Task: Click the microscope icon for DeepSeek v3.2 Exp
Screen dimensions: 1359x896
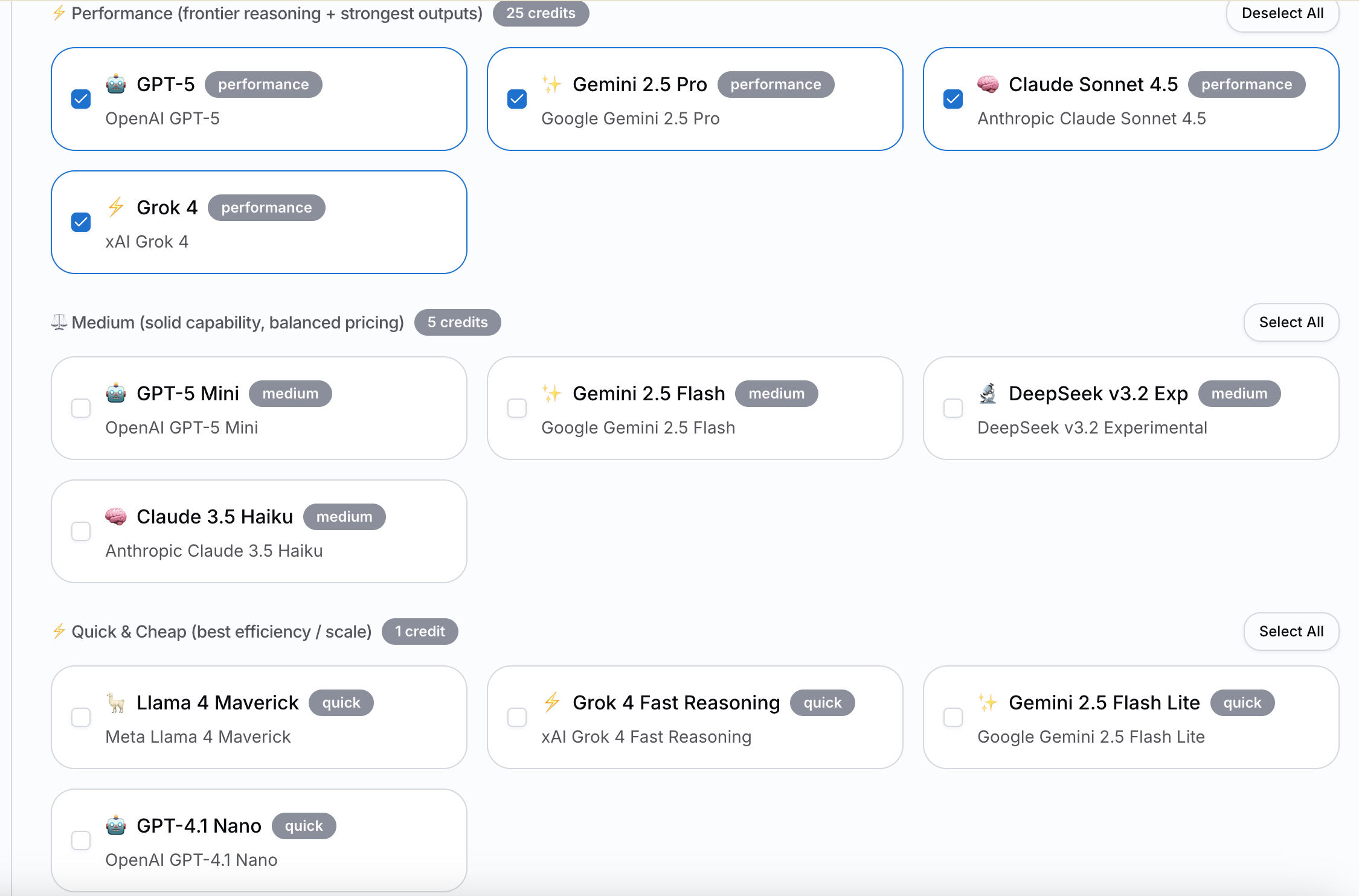Action: click(987, 393)
